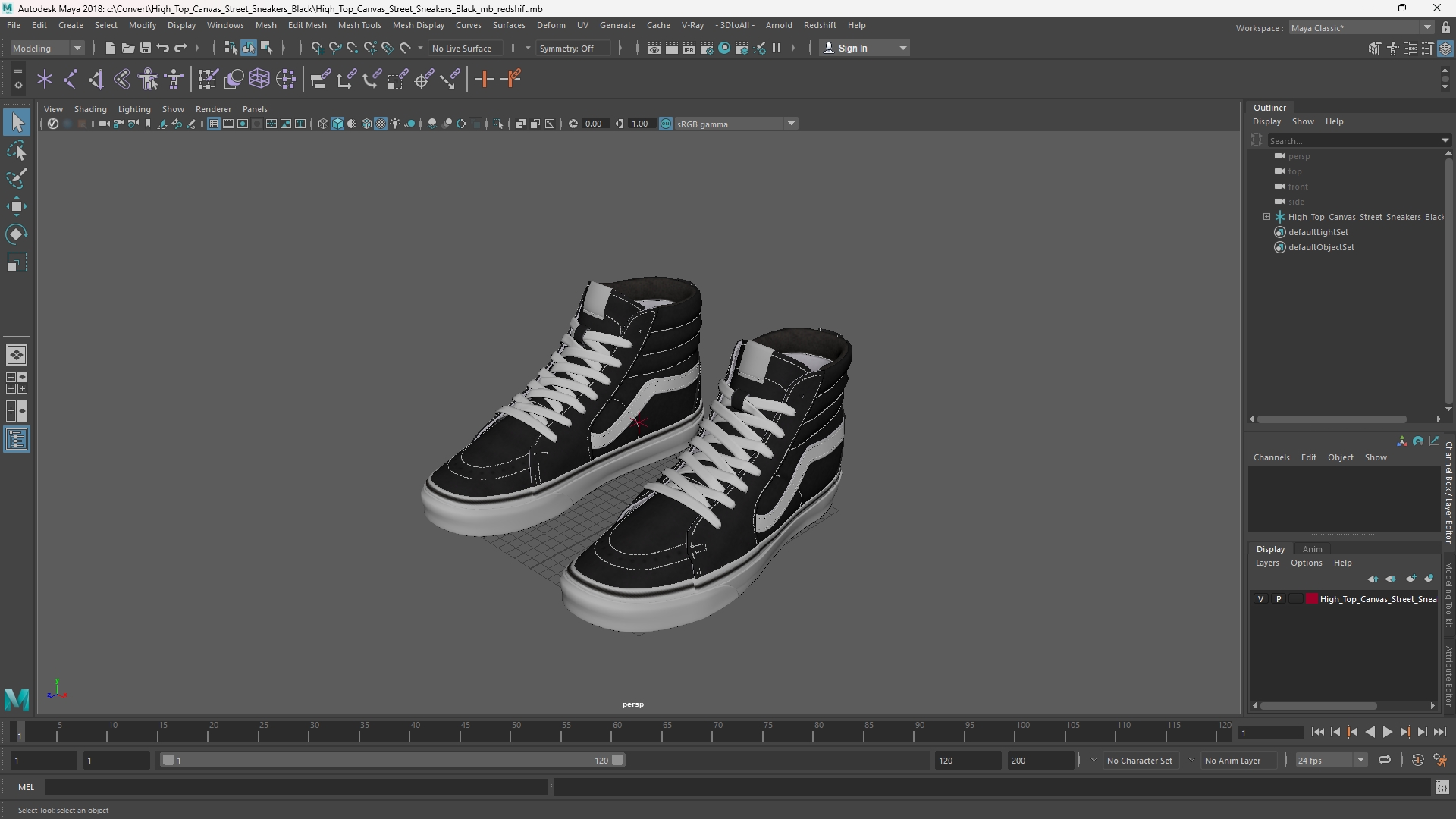Redo the last action
This screenshot has width=1456, height=819.
[180, 48]
